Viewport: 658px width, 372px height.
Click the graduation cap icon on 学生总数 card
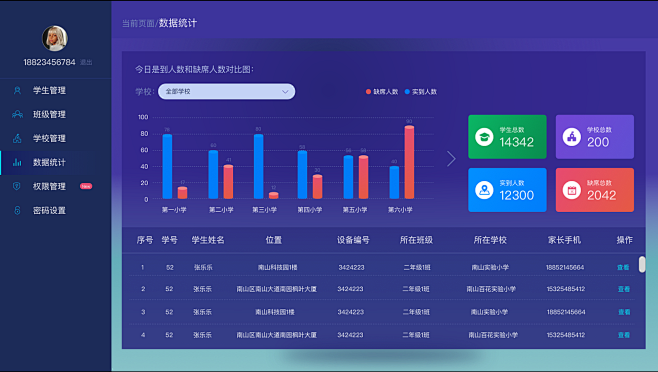[484, 137]
